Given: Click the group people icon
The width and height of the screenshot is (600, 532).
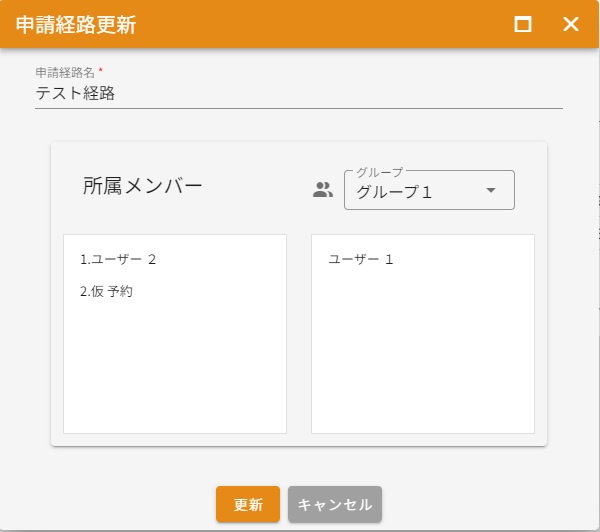Looking at the screenshot, I should pyautogui.click(x=322, y=190).
